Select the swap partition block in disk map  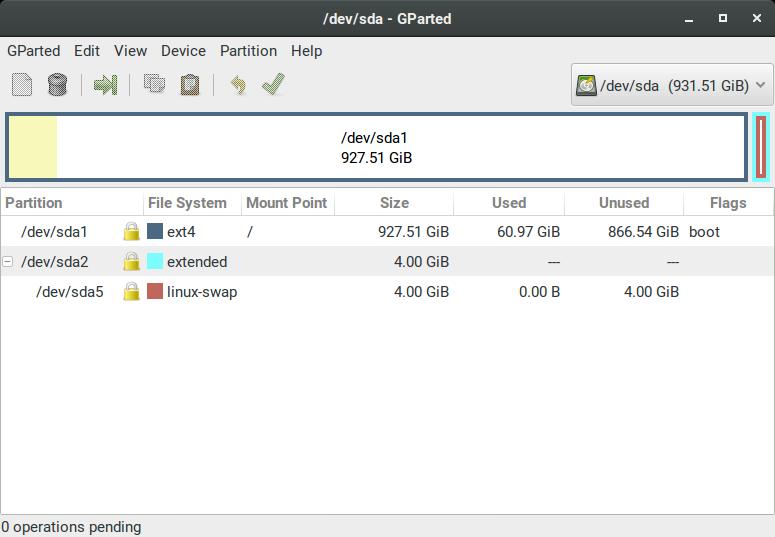[x=761, y=147]
